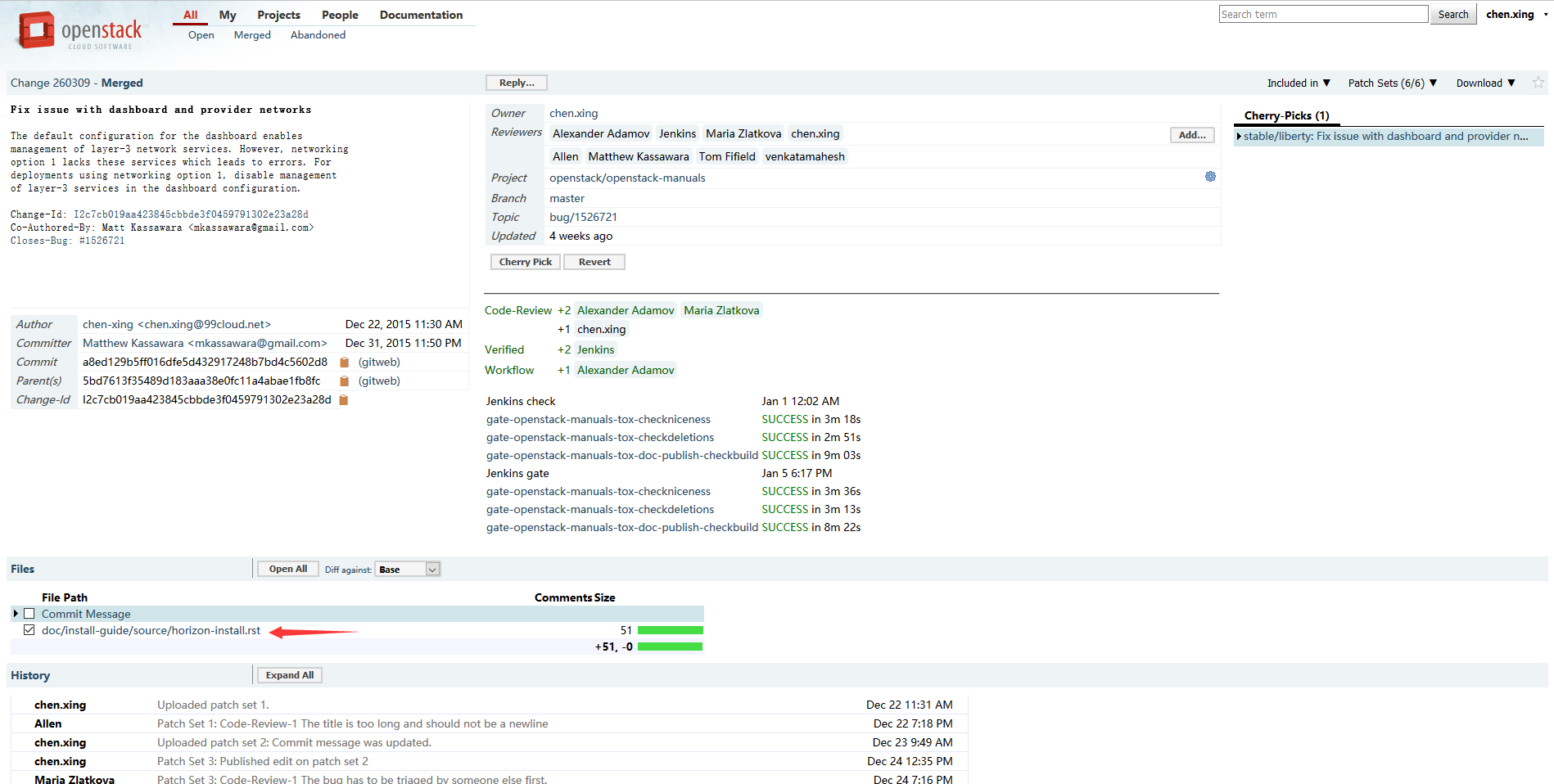
Task: Open the Projects menu
Action: pyautogui.click(x=278, y=15)
